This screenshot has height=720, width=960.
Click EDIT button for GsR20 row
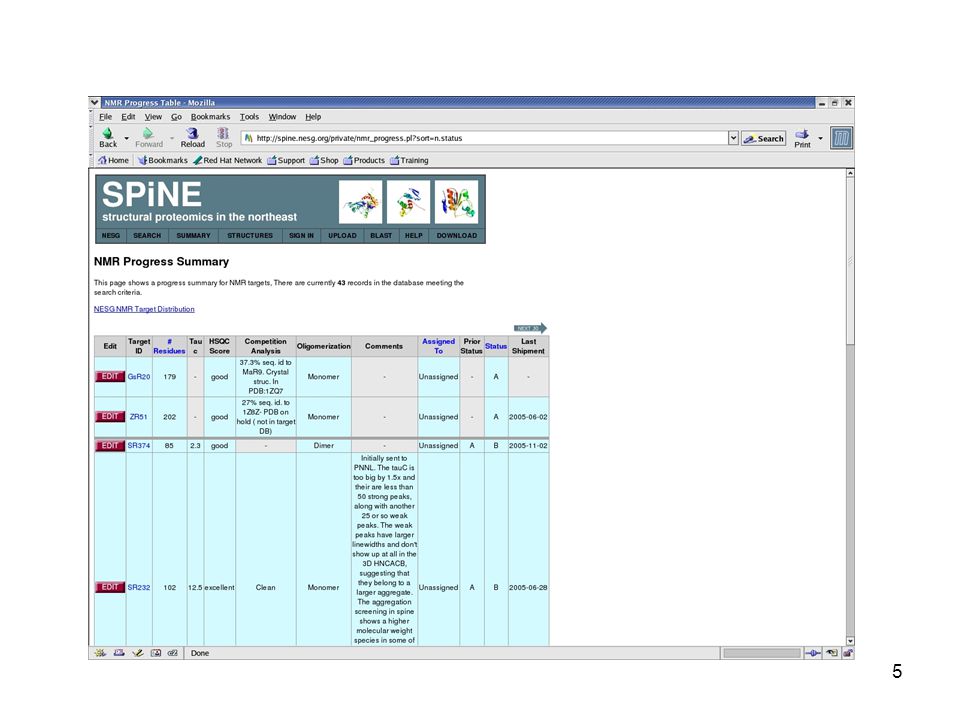click(x=110, y=377)
